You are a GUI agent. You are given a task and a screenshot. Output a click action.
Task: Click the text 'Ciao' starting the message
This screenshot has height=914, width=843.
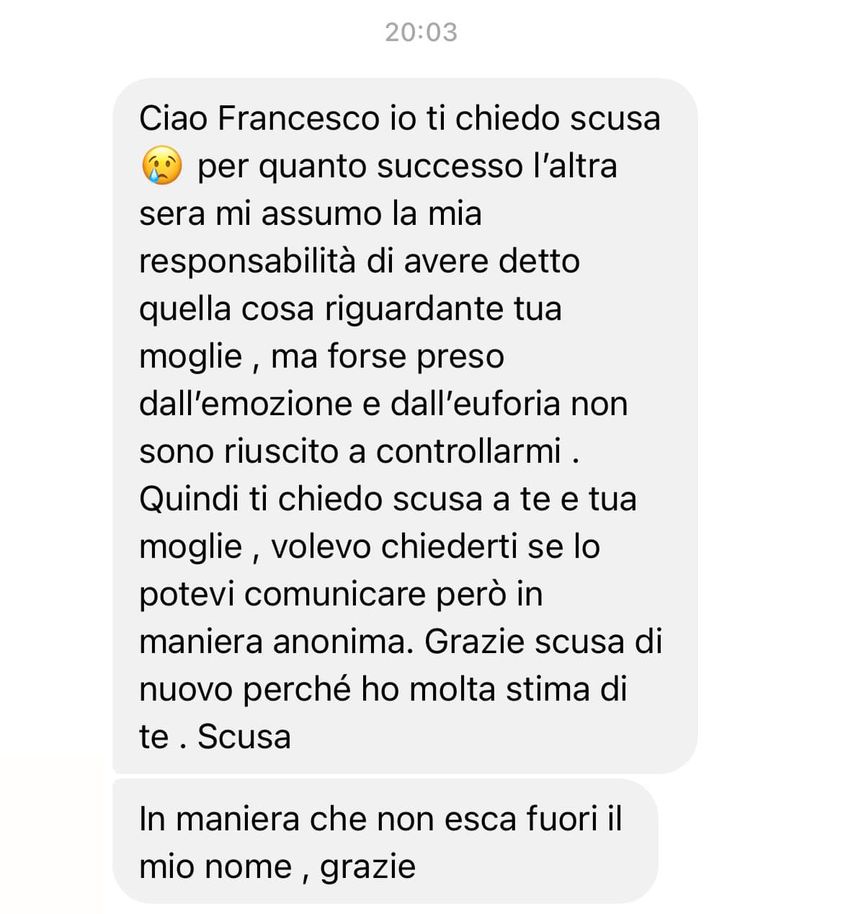coord(174,118)
